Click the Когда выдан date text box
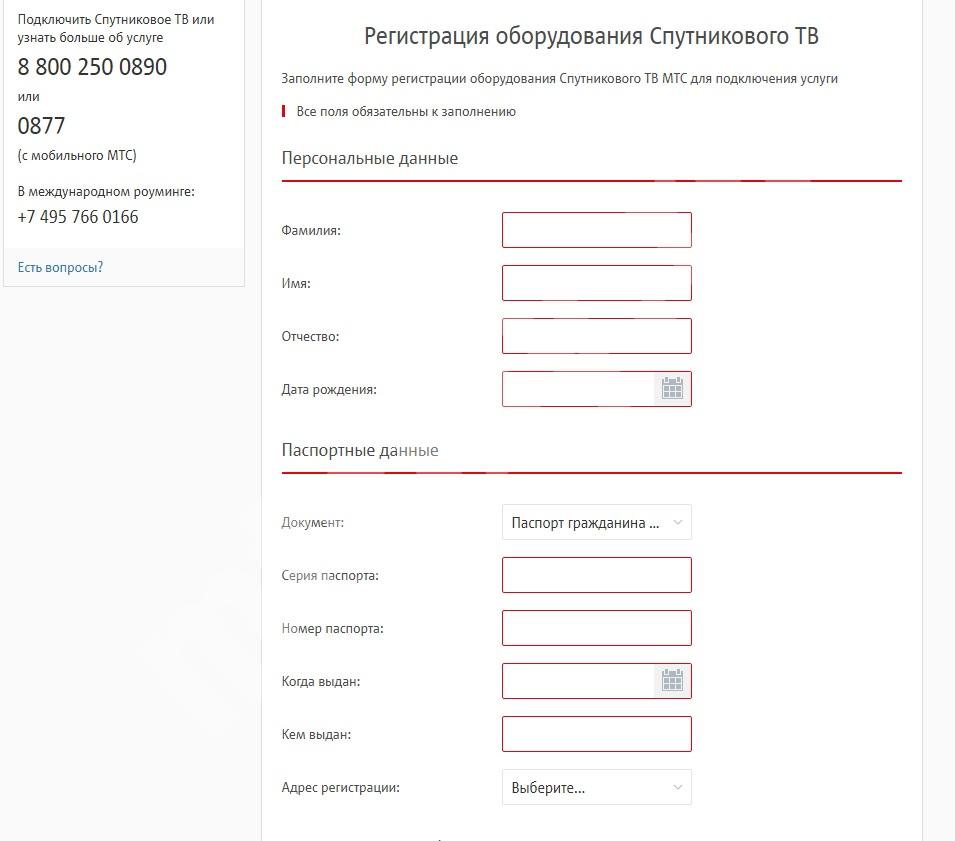This screenshot has width=955, height=841. (579, 681)
